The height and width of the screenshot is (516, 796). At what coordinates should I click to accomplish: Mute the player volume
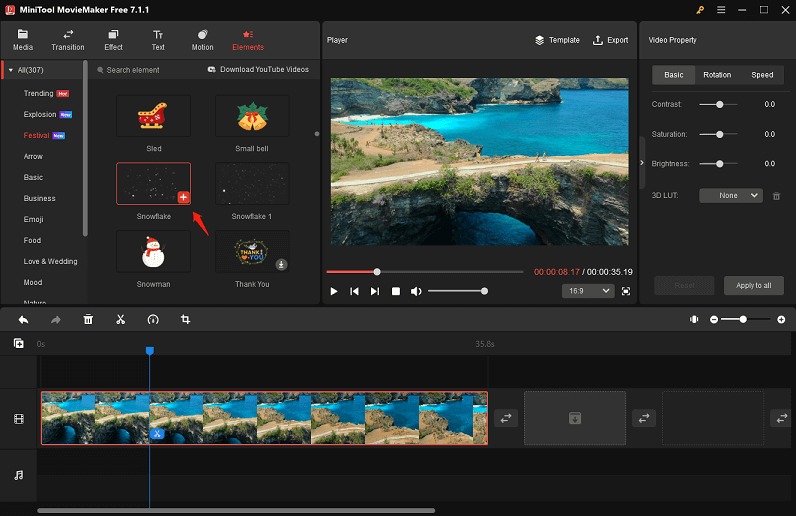(x=416, y=291)
